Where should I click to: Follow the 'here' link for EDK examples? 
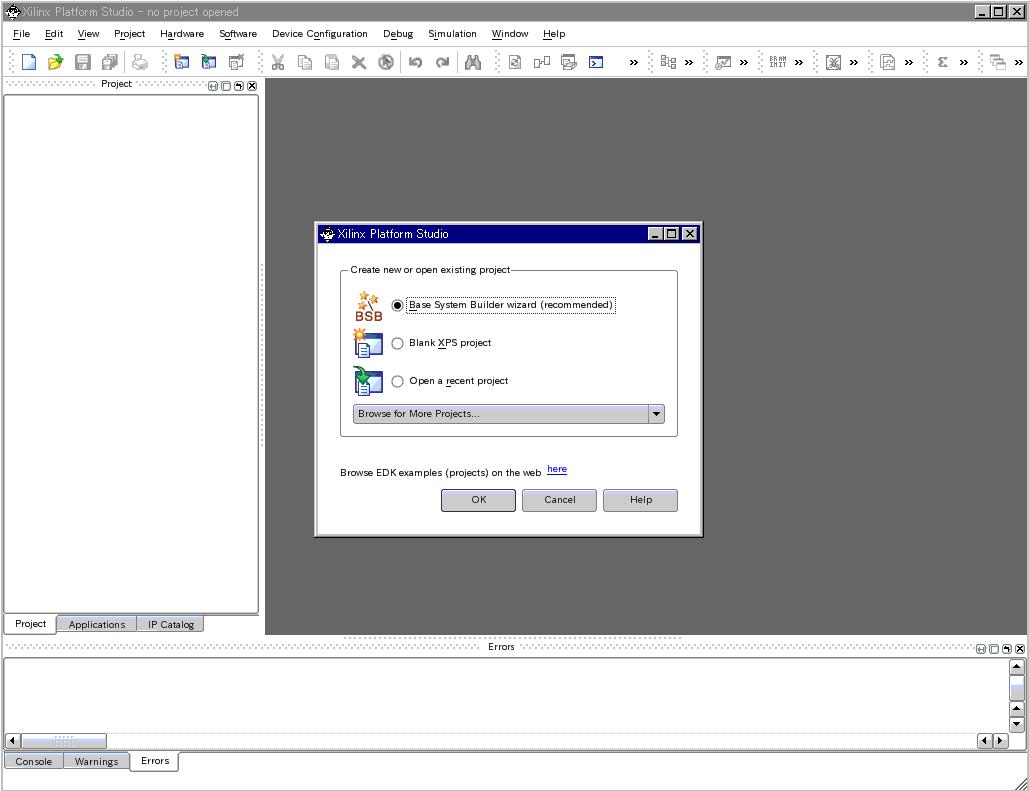(x=557, y=469)
